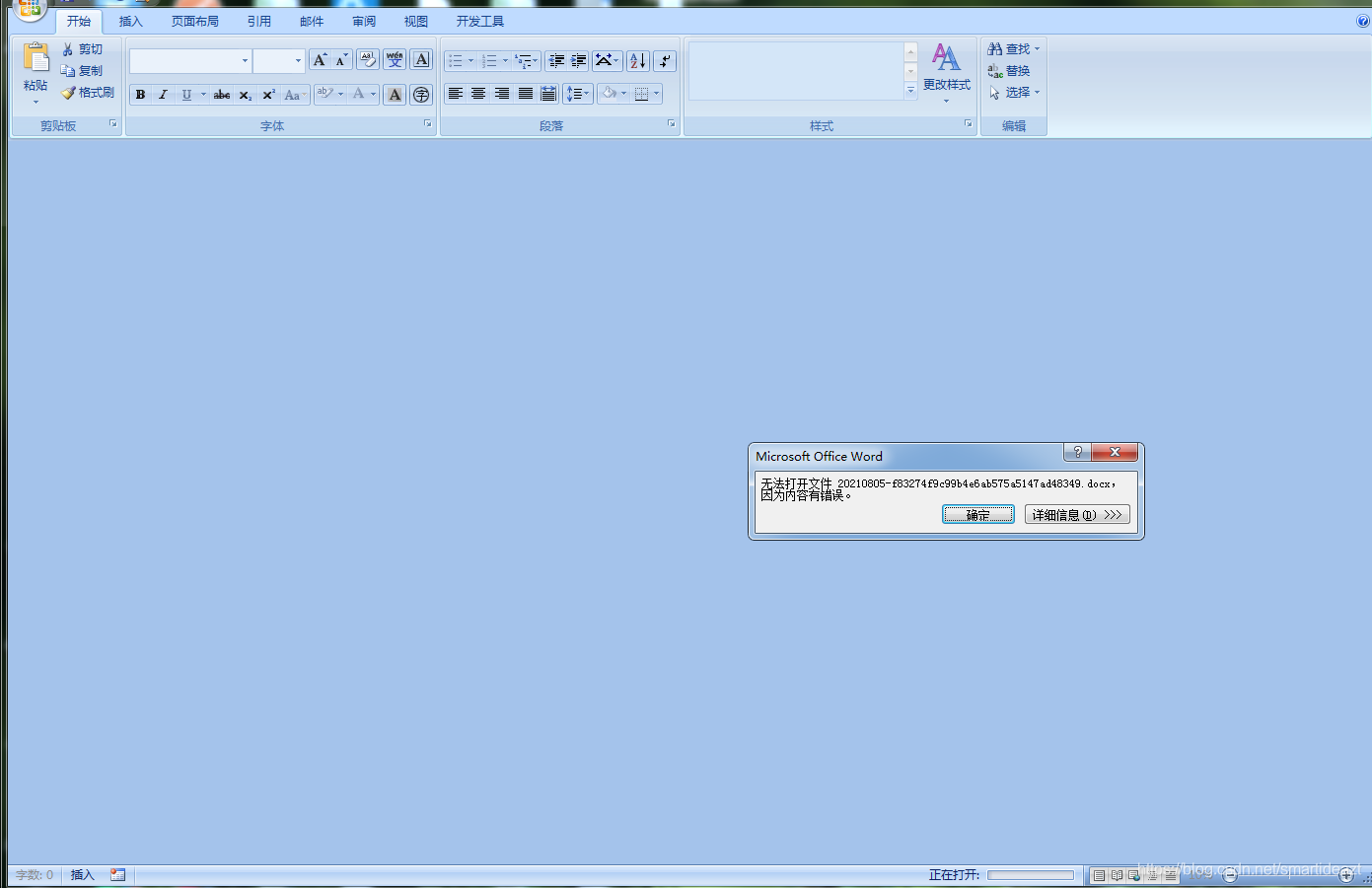This screenshot has height=888, width=1372.
Task: Click the Cut (剪切) scissors button
Action: pos(82,49)
